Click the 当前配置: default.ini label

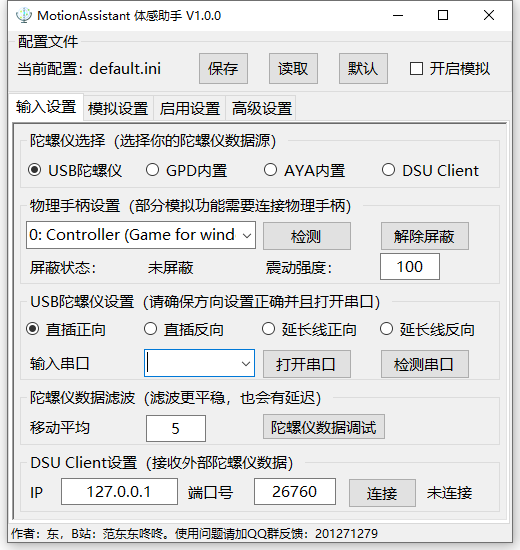click(x=89, y=69)
